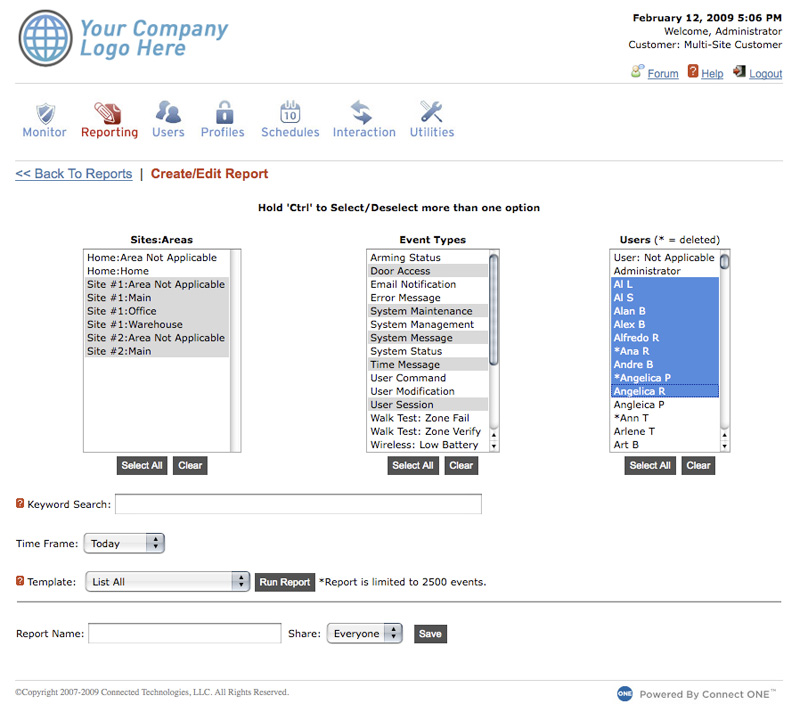Viewport: 800px width, 704px height.
Task: Open the Interaction arrows icon
Action: pyautogui.click(x=363, y=112)
